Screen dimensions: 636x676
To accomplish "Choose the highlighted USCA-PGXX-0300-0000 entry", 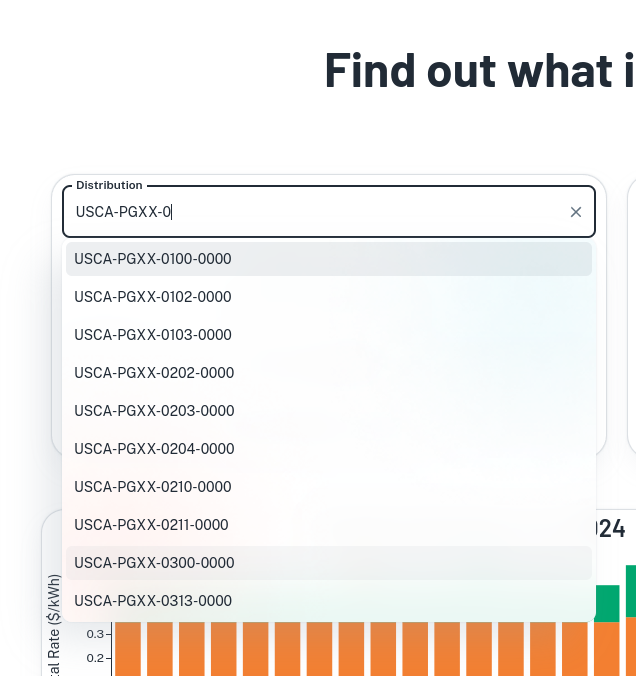I will point(329,563).
